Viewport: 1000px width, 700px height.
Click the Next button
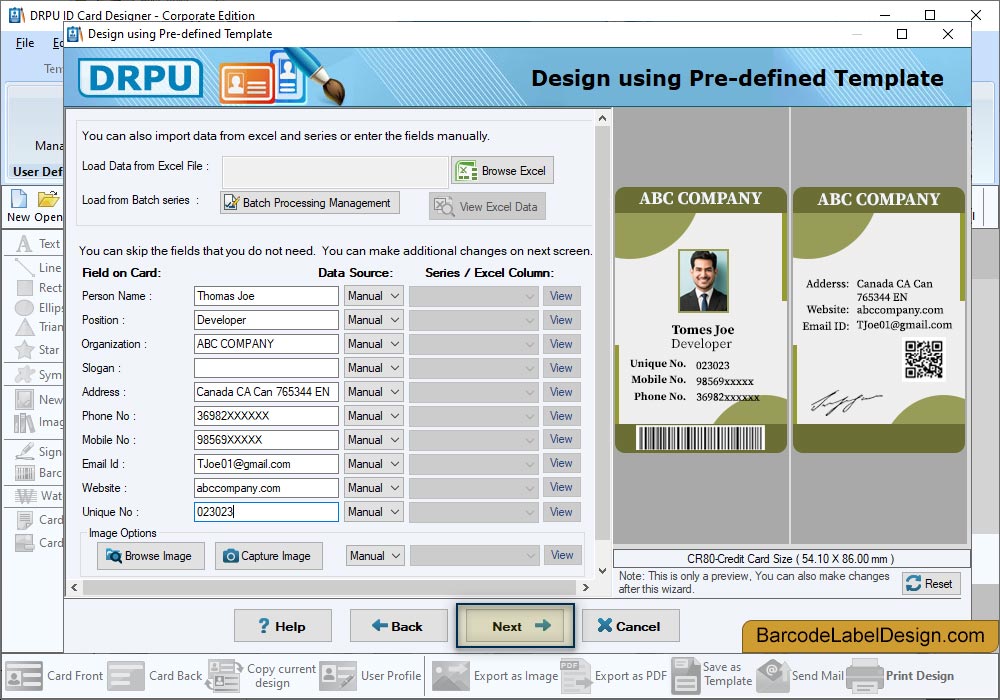coord(515,626)
